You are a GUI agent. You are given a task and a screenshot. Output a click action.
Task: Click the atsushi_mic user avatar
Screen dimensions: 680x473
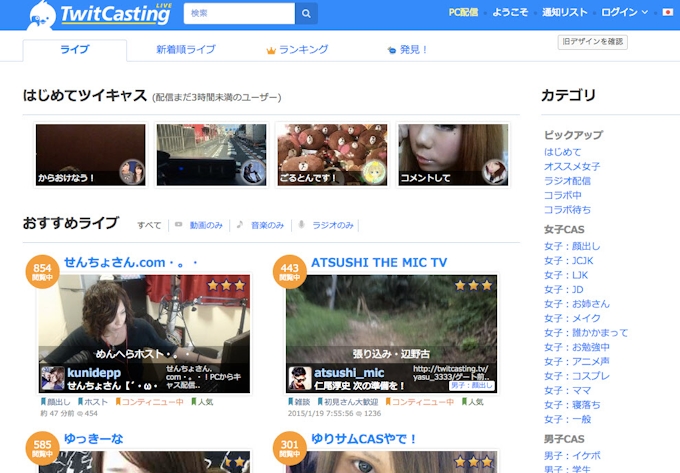point(301,378)
